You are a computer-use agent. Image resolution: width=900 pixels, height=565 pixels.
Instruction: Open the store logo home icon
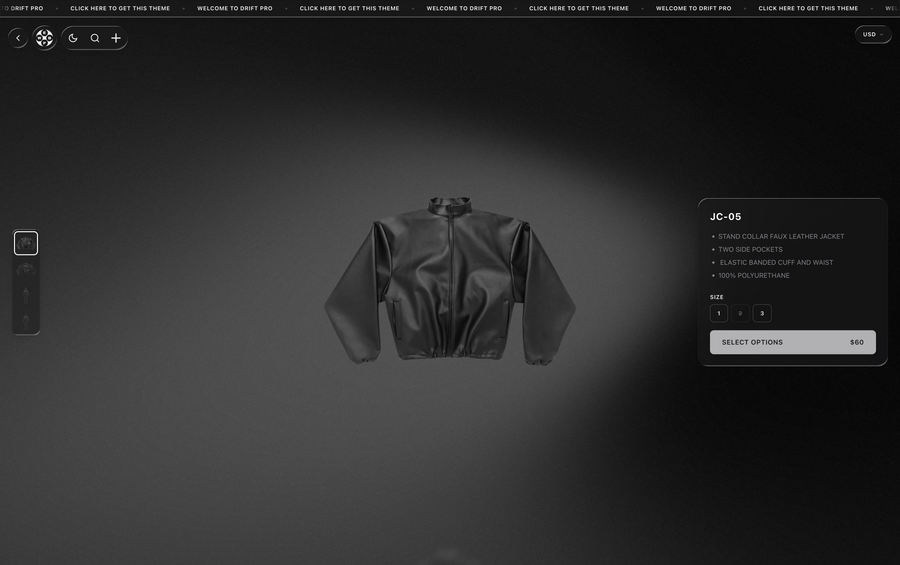[x=44, y=38]
